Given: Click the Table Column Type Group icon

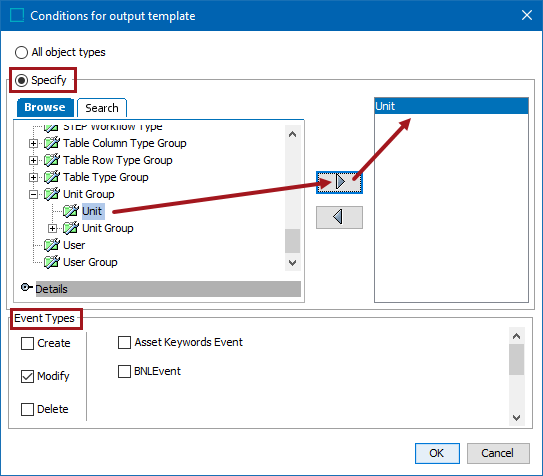Looking at the screenshot, I should tap(52, 143).
